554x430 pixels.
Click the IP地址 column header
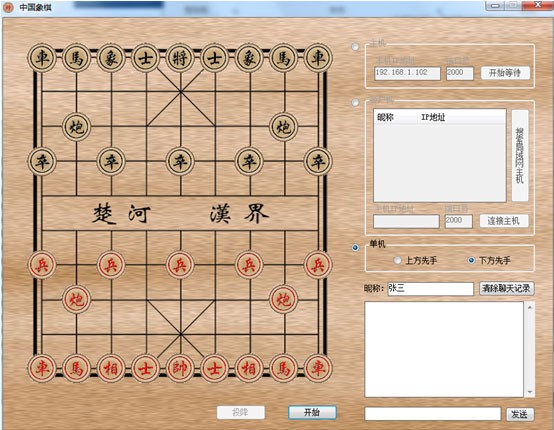[x=433, y=117]
